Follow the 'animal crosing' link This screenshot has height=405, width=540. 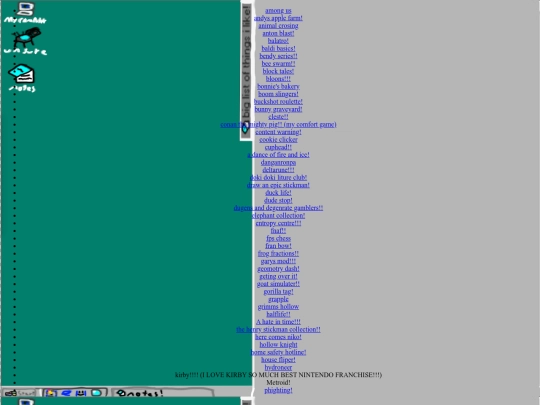pyautogui.click(x=278, y=26)
